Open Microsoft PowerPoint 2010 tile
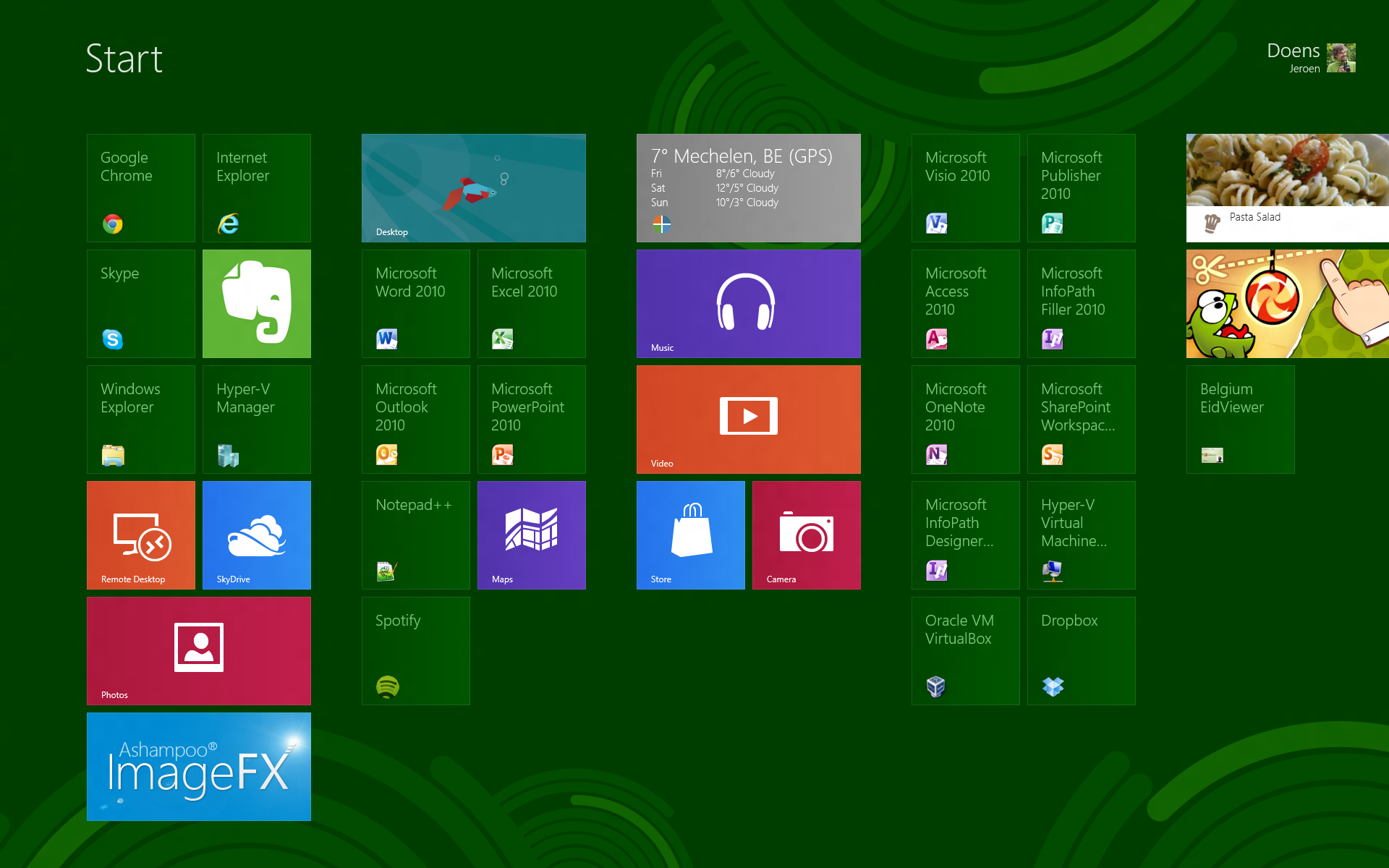Viewport: 1389px width, 868px height. point(532,420)
